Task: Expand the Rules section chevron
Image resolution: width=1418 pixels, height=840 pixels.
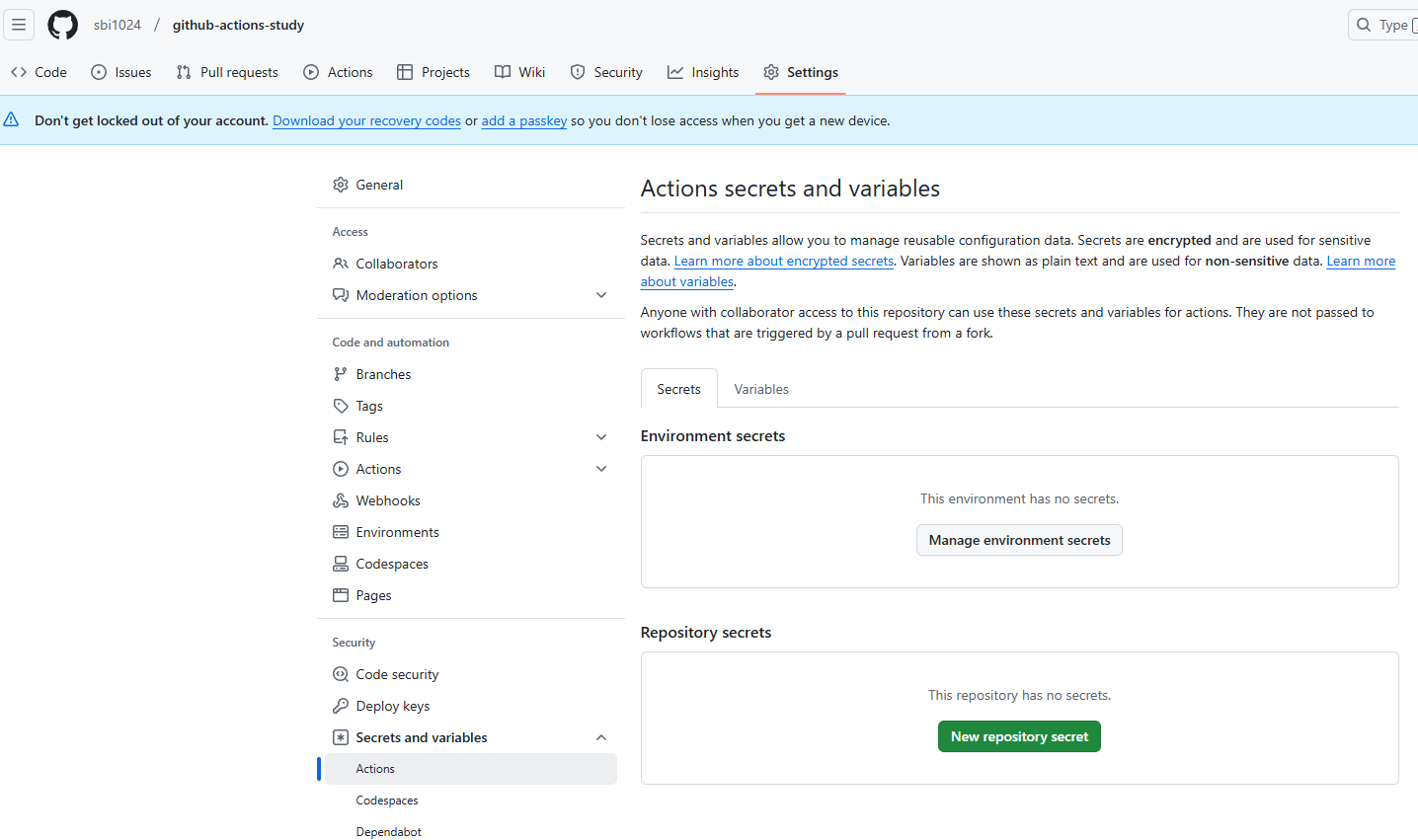Action: pos(601,437)
